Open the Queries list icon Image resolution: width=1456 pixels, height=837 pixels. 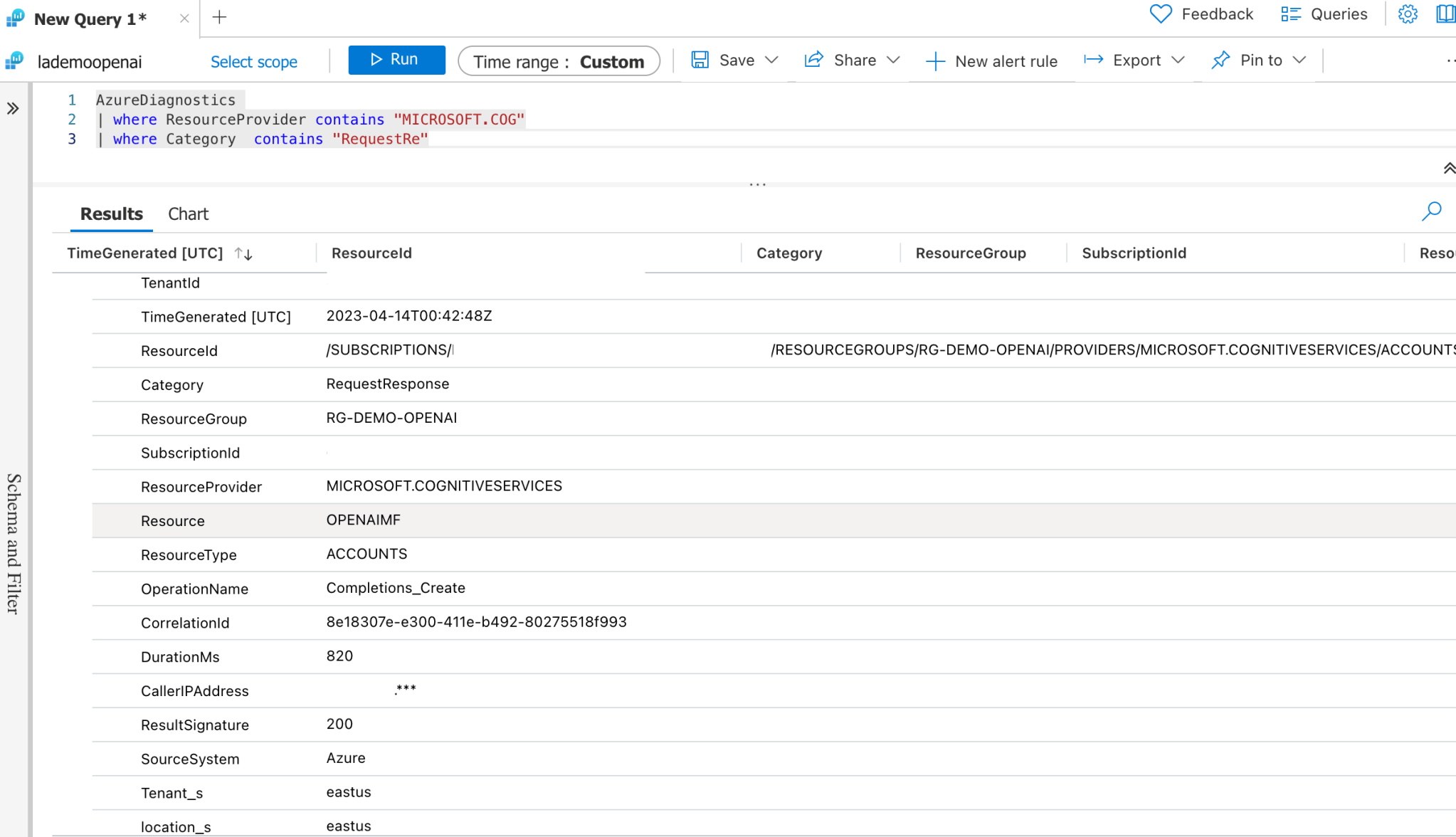click(1291, 14)
